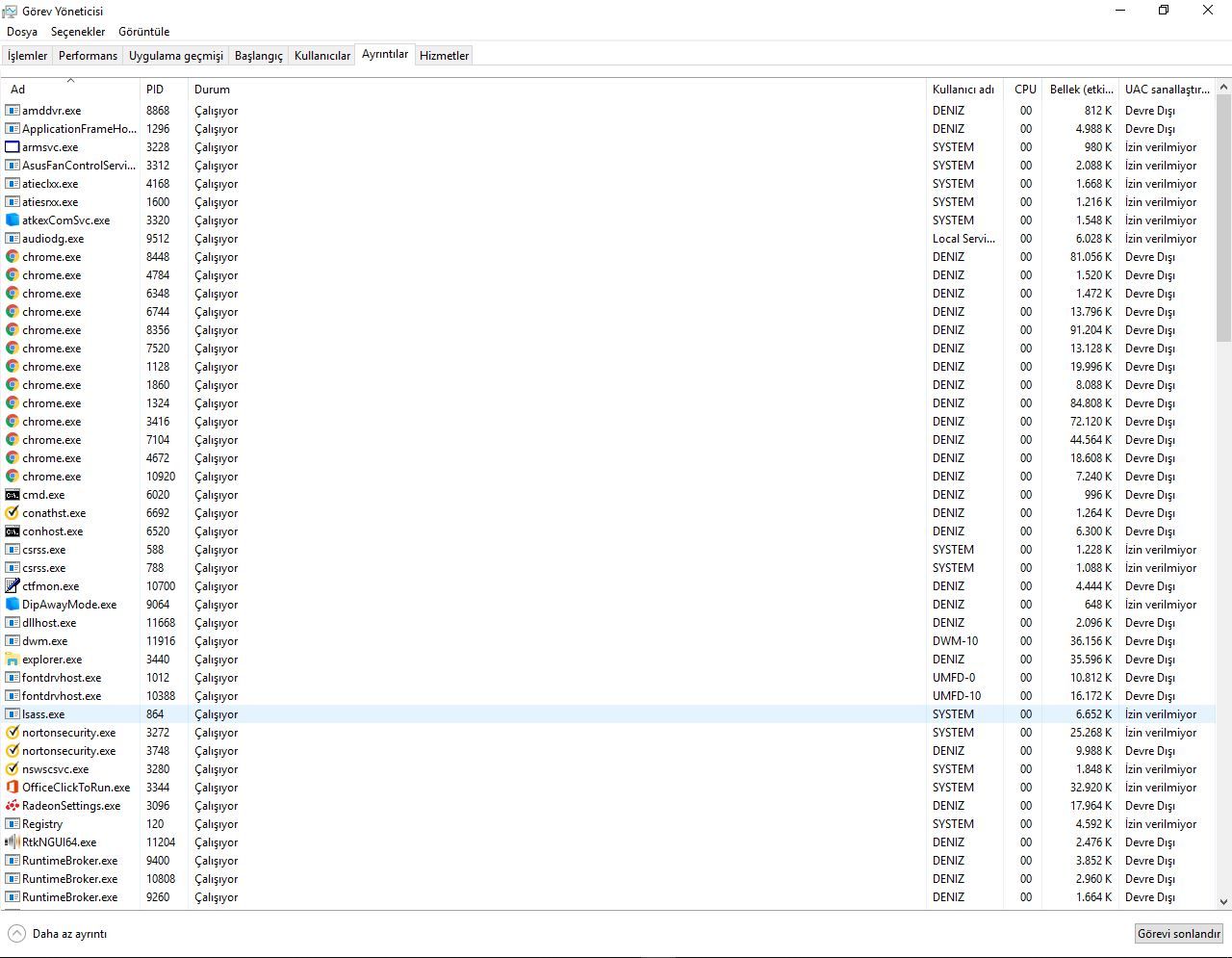The width and height of the screenshot is (1232, 958).
Task: Collapse view with the Daha az ayrıntı chevron
Action: 17,934
